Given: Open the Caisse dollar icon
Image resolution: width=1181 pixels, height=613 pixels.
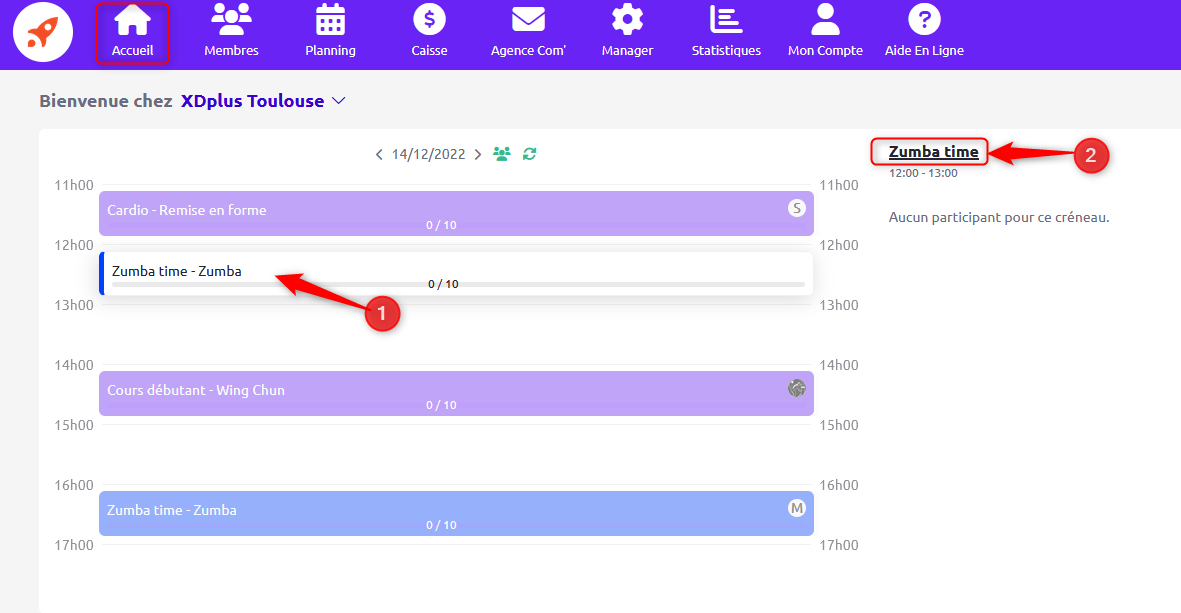Looking at the screenshot, I should (429, 33).
